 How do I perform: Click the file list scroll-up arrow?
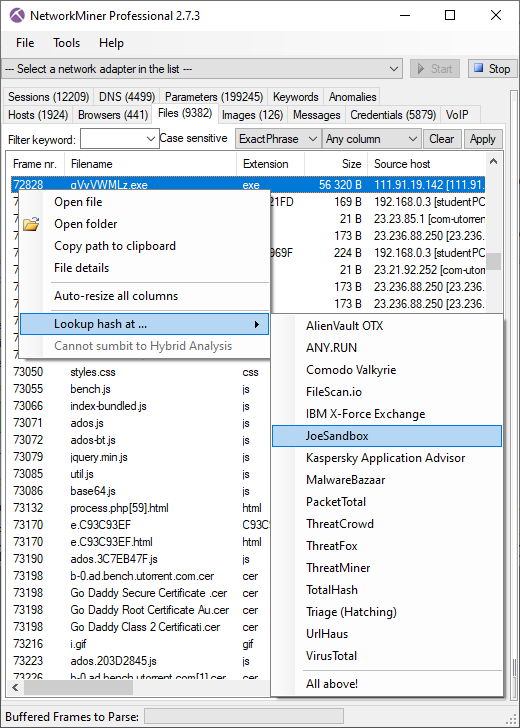click(494, 162)
